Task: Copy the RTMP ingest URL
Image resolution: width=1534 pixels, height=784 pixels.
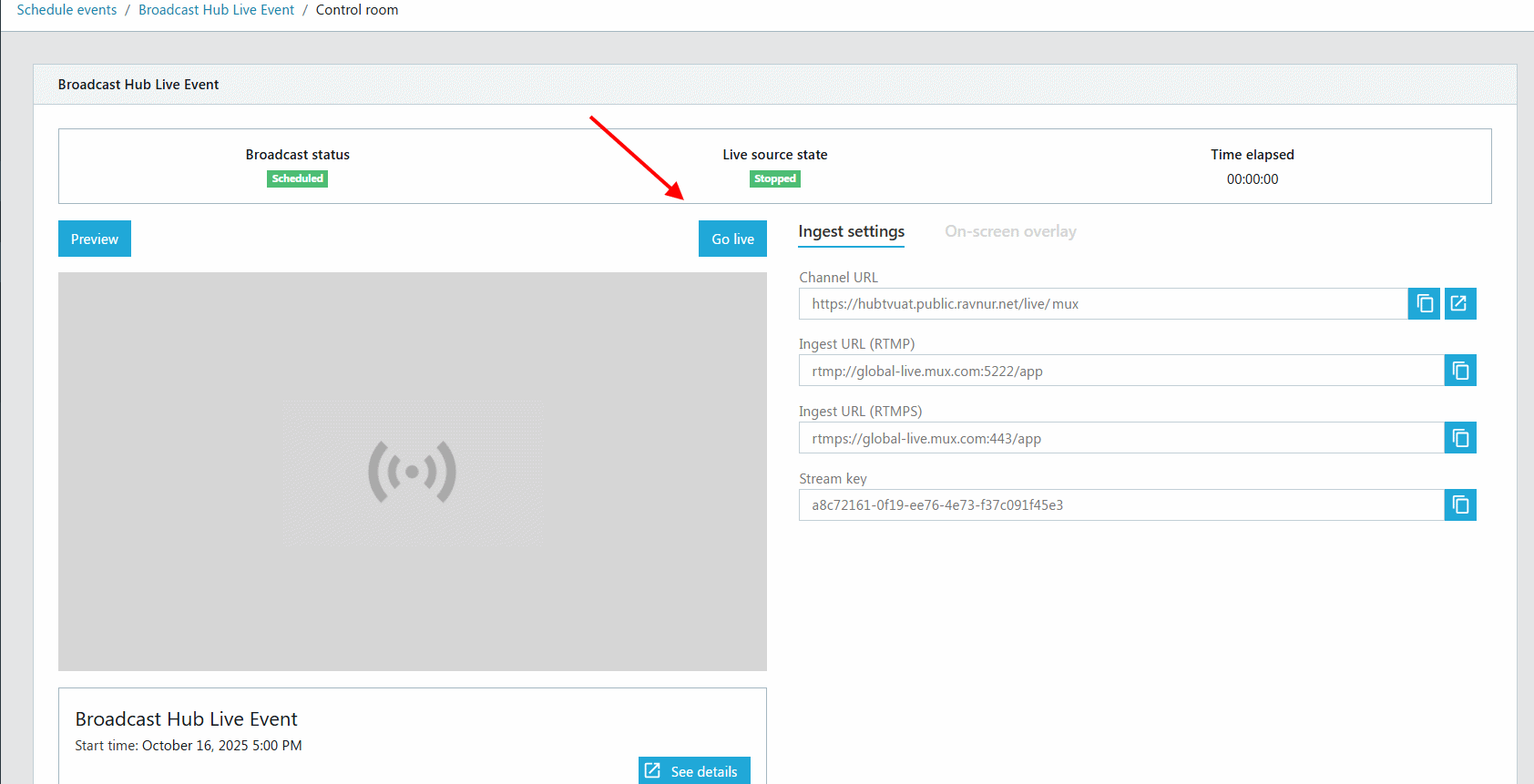Action: click(1460, 371)
